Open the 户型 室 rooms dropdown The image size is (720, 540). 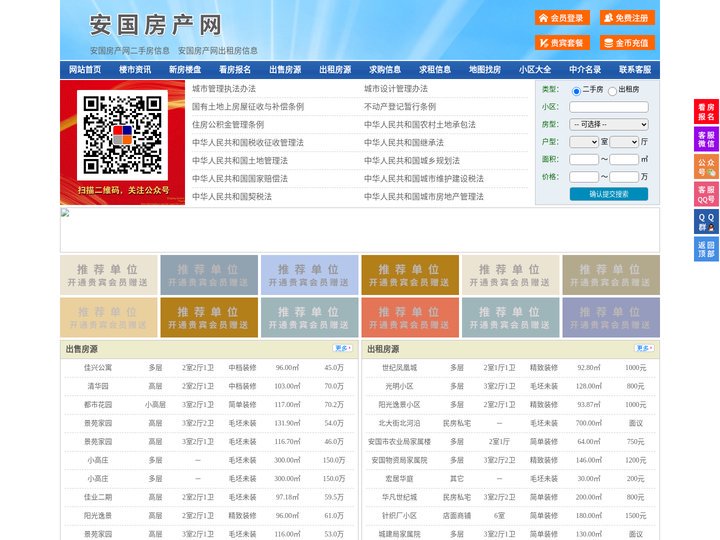click(584, 142)
